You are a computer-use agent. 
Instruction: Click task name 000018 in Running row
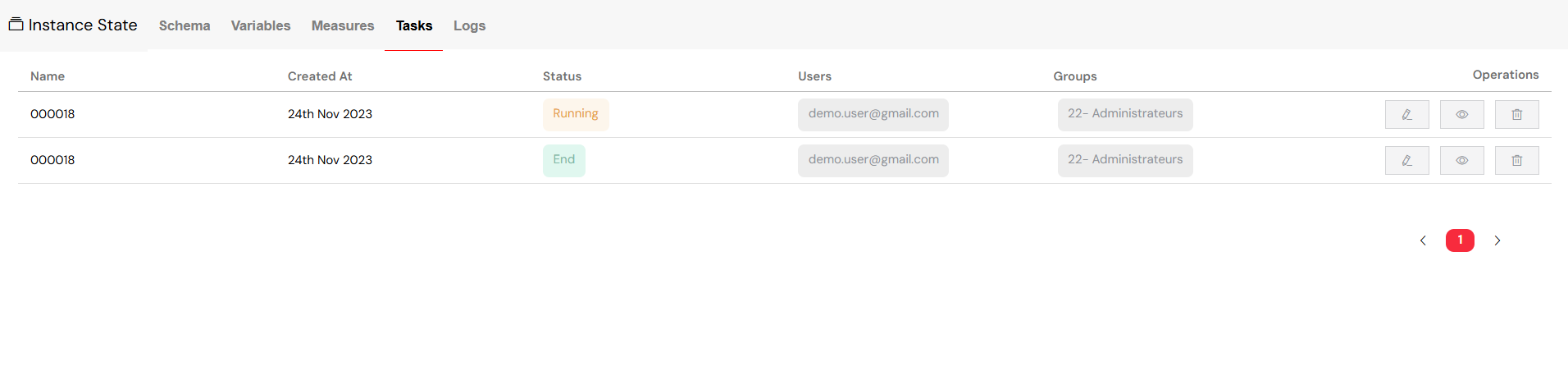[52, 114]
